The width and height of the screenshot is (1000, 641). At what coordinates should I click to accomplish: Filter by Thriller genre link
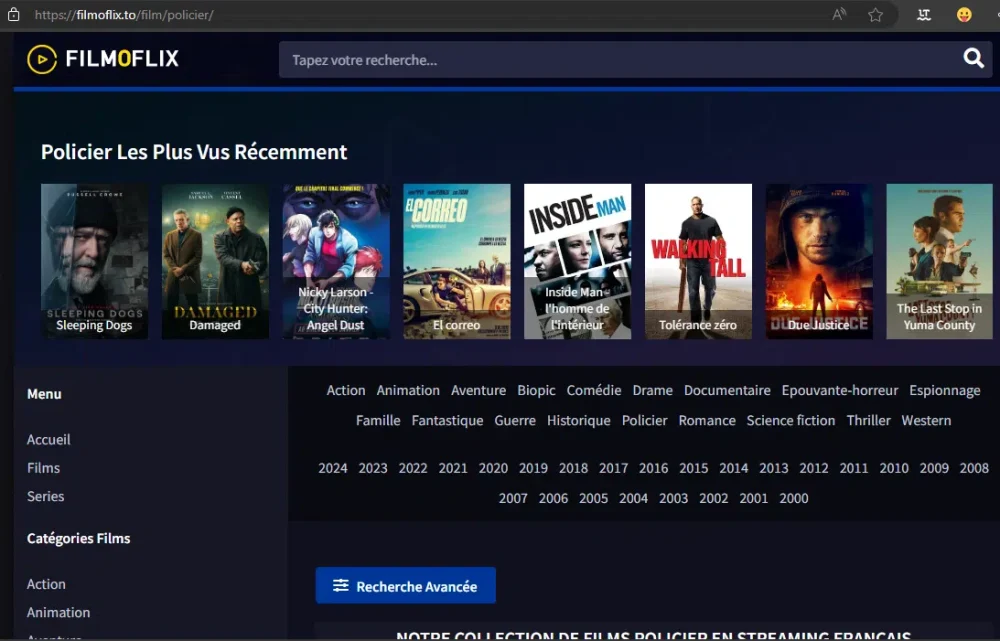point(868,420)
